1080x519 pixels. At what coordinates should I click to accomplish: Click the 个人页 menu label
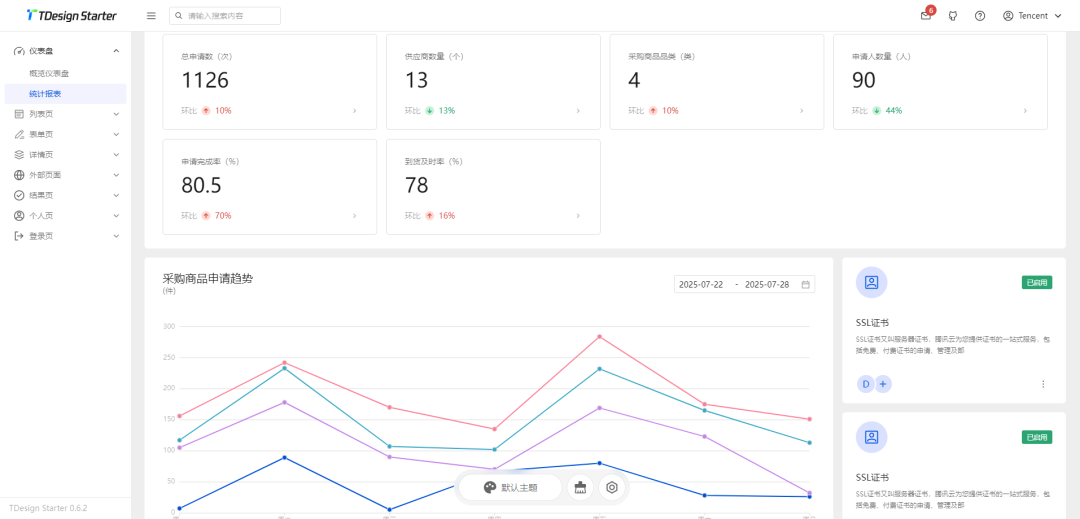click(41, 215)
